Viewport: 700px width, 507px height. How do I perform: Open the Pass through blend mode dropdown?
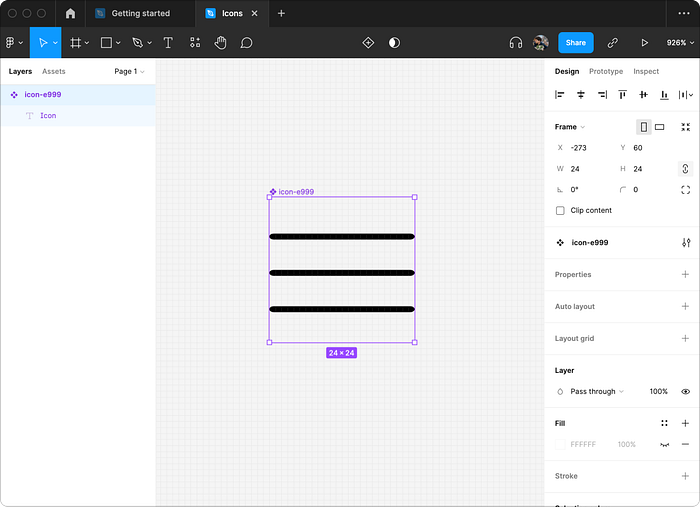[x=597, y=391]
